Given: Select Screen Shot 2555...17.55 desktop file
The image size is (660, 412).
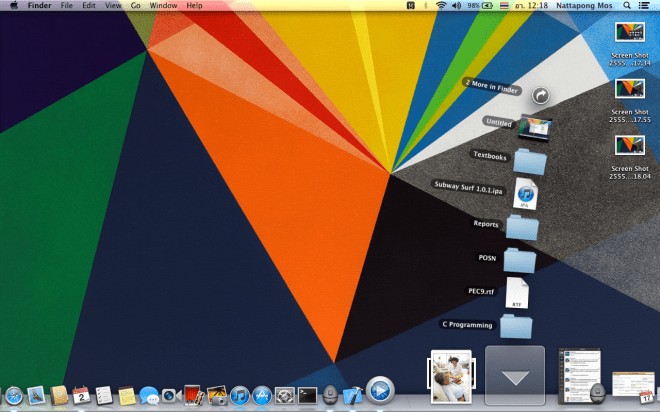Looking at the screenshot, I should [x=630, y=101].
